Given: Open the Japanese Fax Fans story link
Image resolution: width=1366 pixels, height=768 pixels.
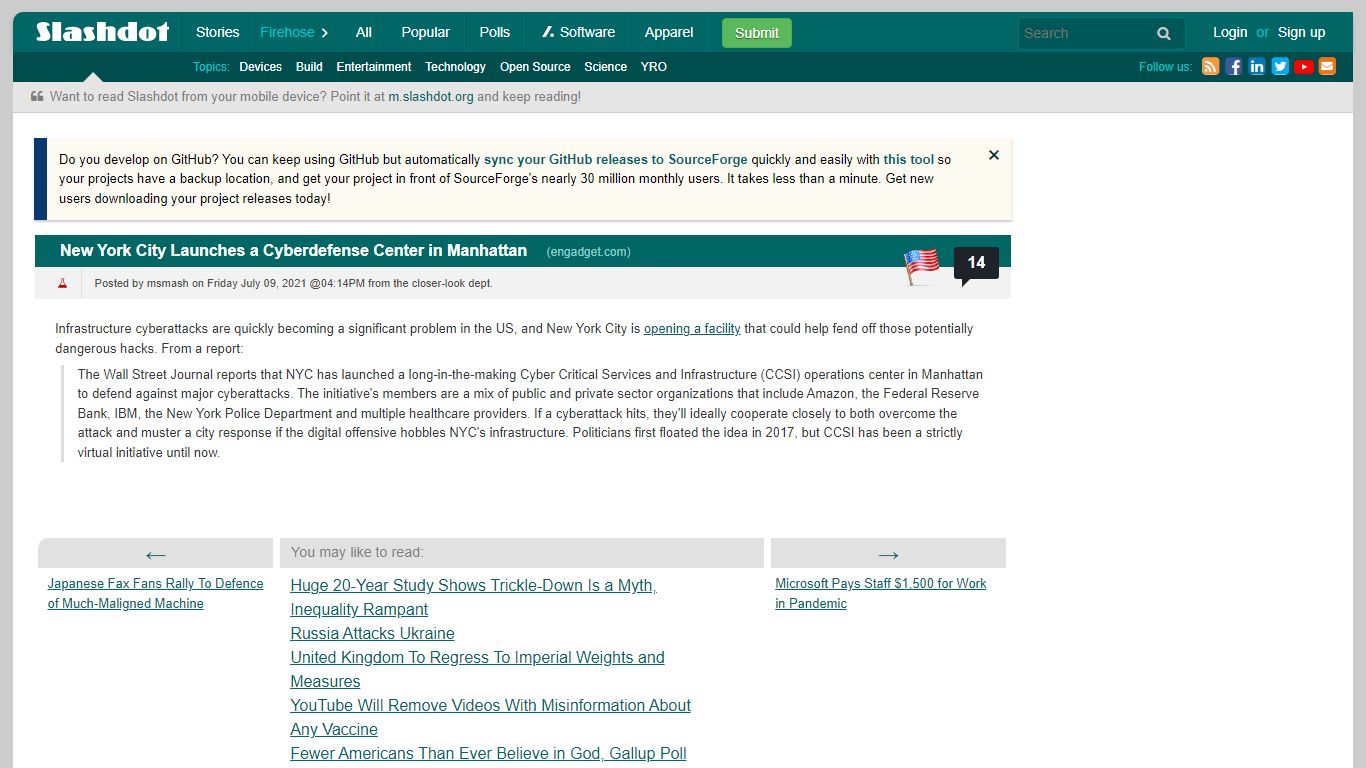Looking at the screenshot, I should click(x=155, y=593).
